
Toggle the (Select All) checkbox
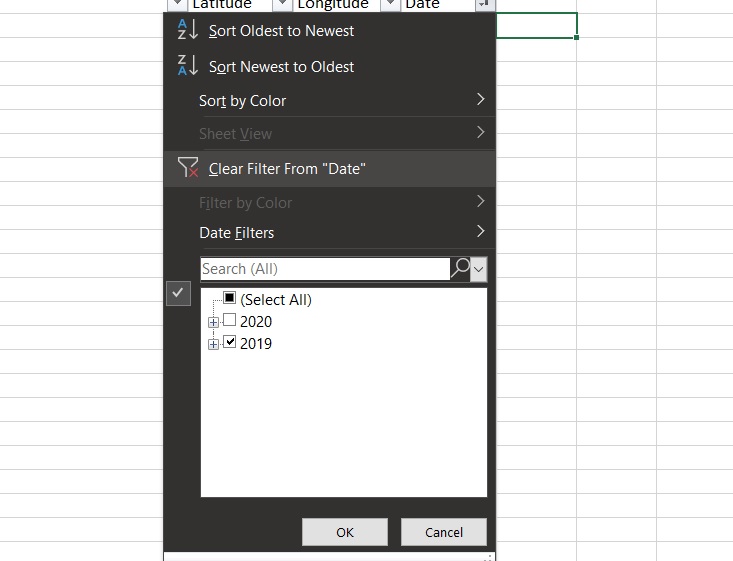230,298
